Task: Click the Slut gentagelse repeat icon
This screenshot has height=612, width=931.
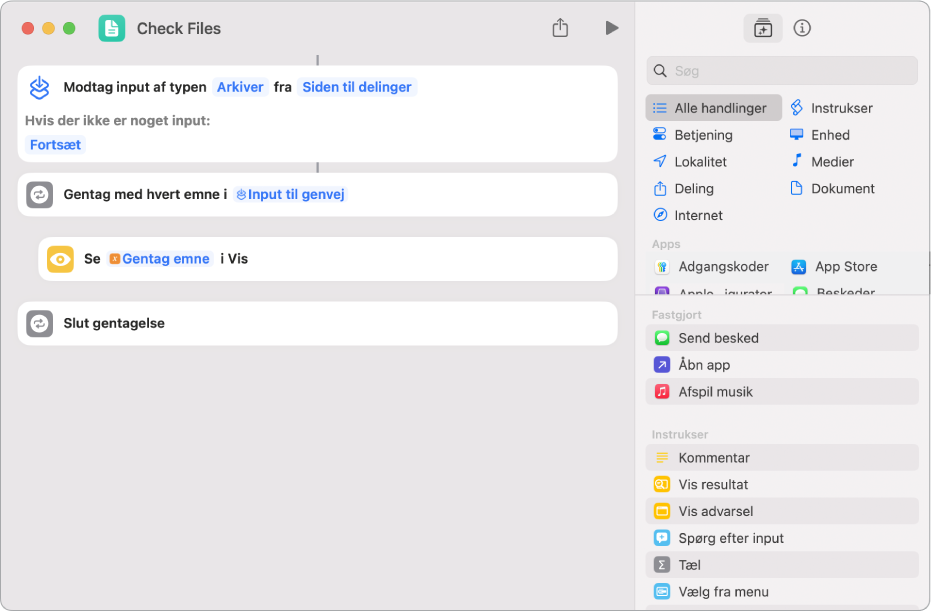Action: tap(40, 324)
